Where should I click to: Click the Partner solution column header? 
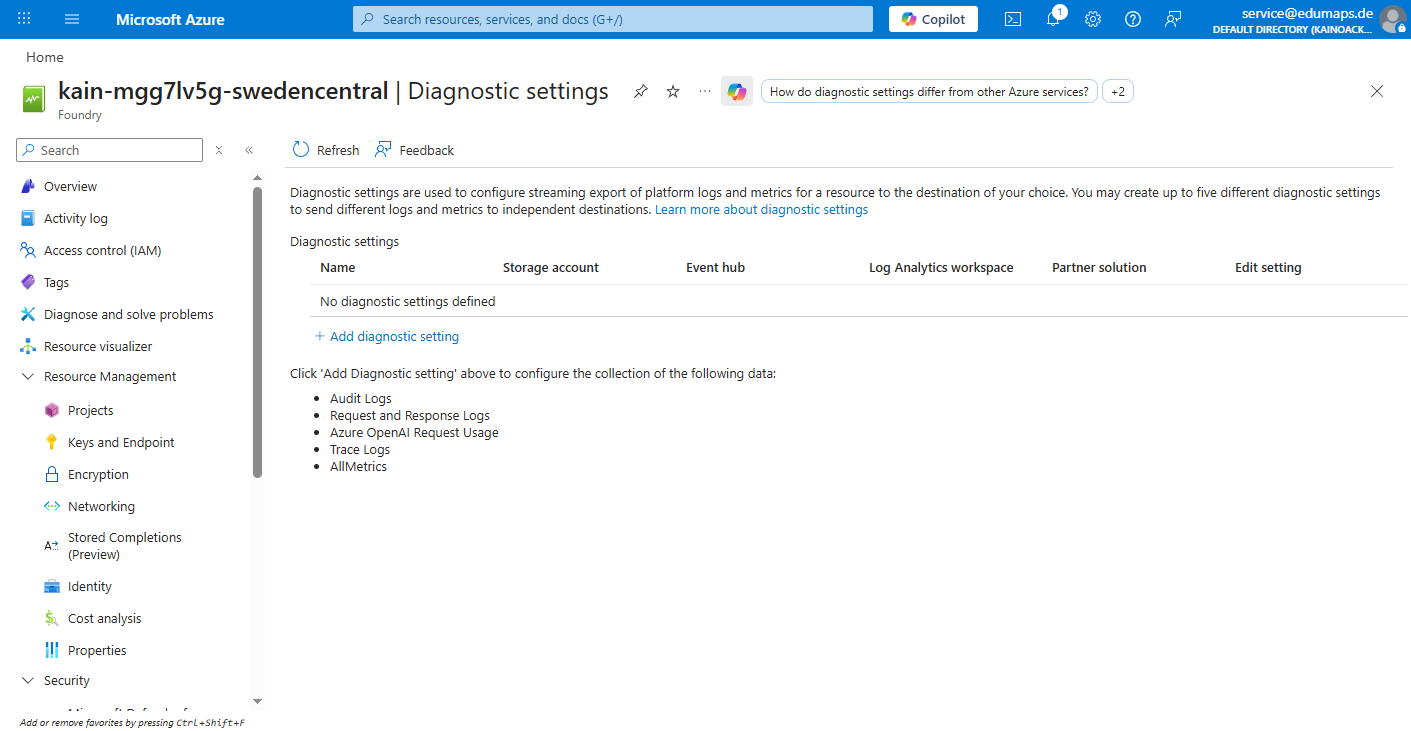point(1099,268)
